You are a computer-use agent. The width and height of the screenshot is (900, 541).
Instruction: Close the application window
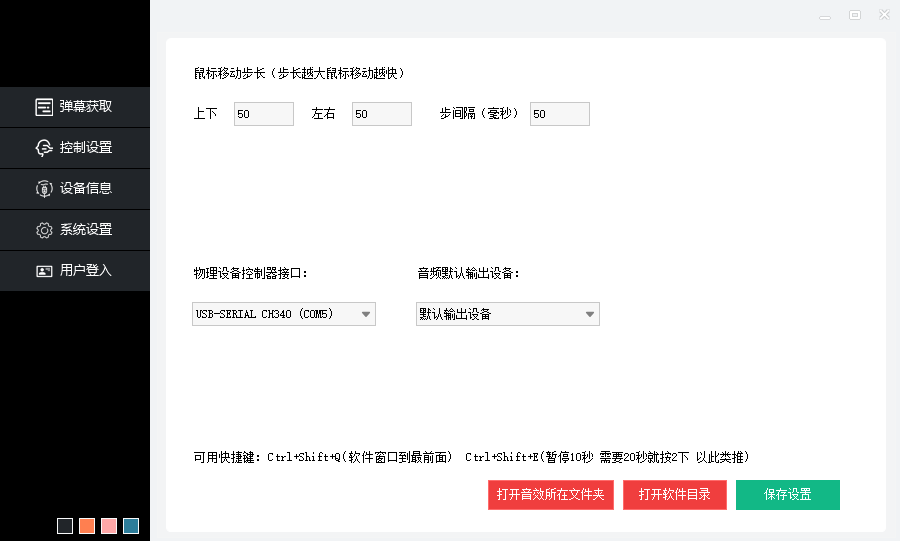(884, 15)
